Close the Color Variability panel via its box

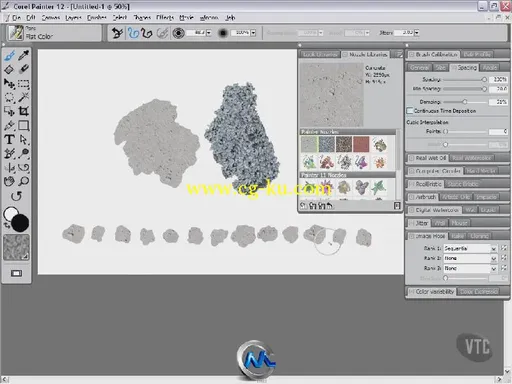(x=412, y=292)
